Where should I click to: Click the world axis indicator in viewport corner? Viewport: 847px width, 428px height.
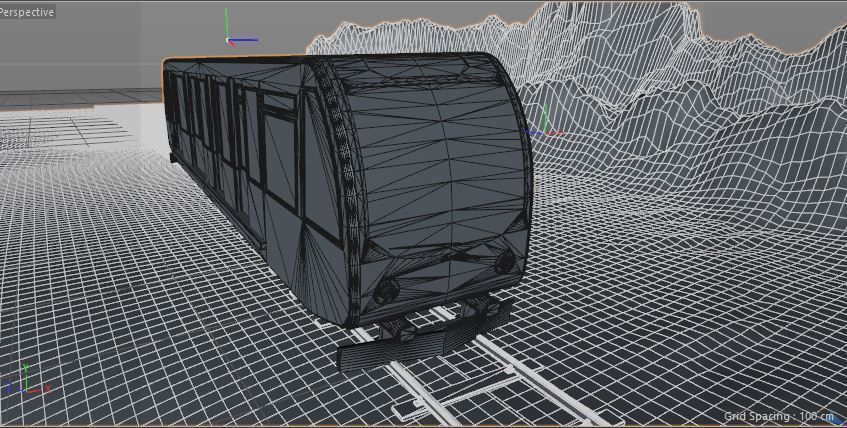(x=27, y=377)
